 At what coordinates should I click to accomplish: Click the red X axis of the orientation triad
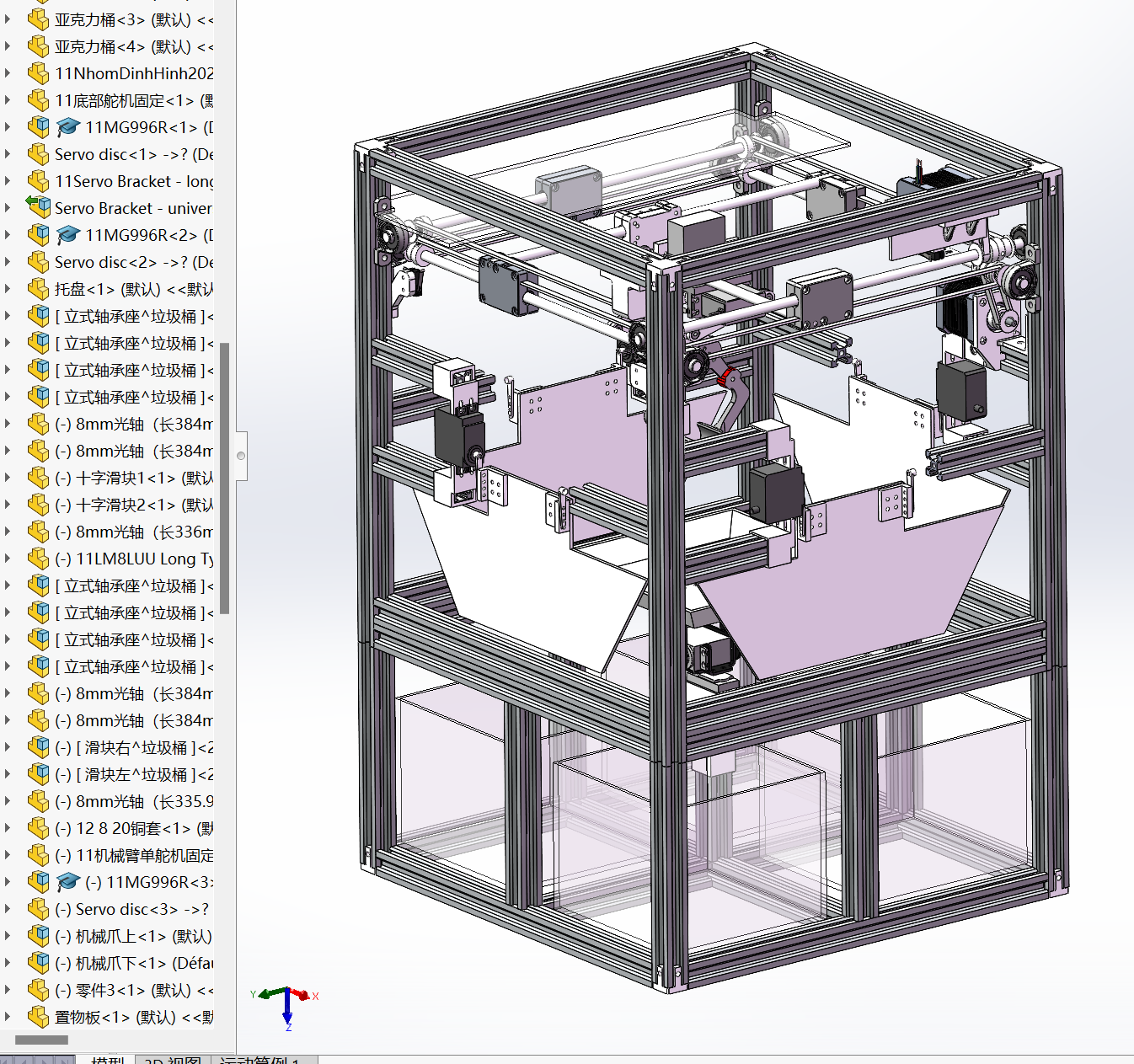(305, 996)
